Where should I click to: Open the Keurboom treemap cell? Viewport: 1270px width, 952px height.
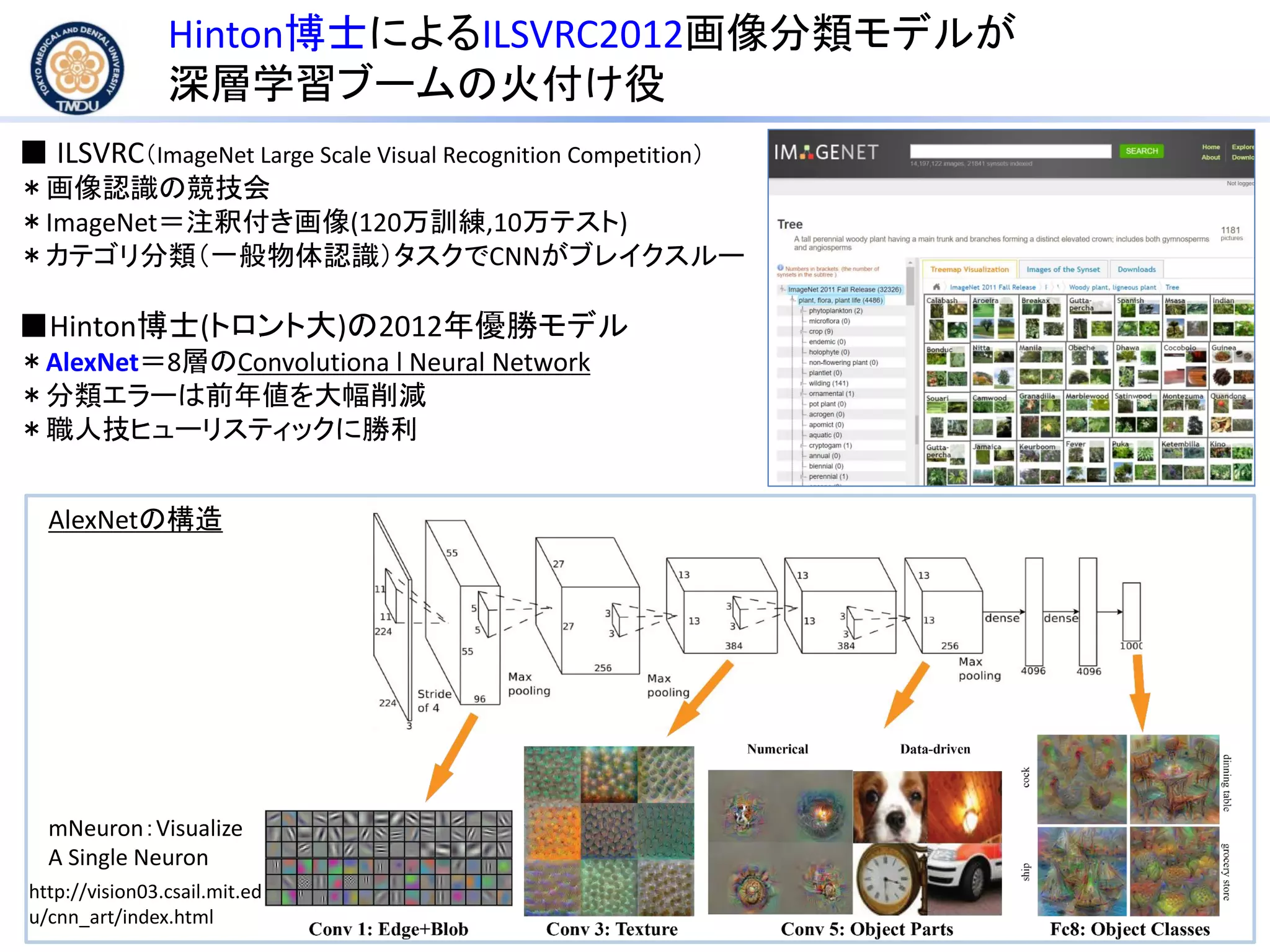(1040, 463)
